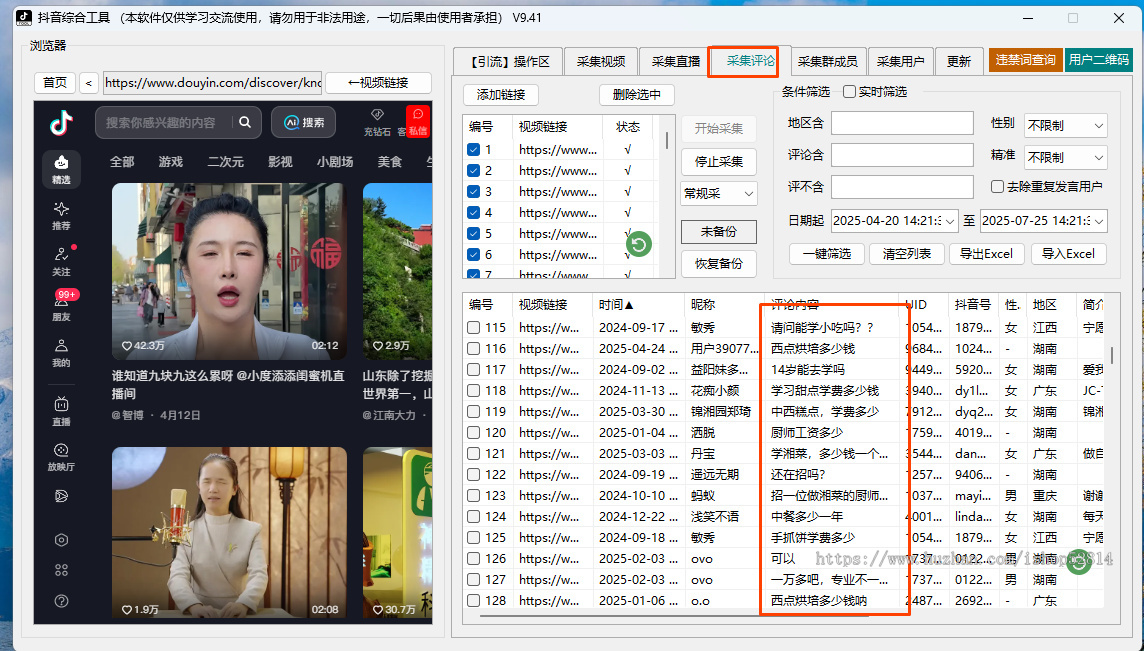Click the 未备份 button
The height and width of the screenshot is (651, 1144).
[x=719, y=231]
